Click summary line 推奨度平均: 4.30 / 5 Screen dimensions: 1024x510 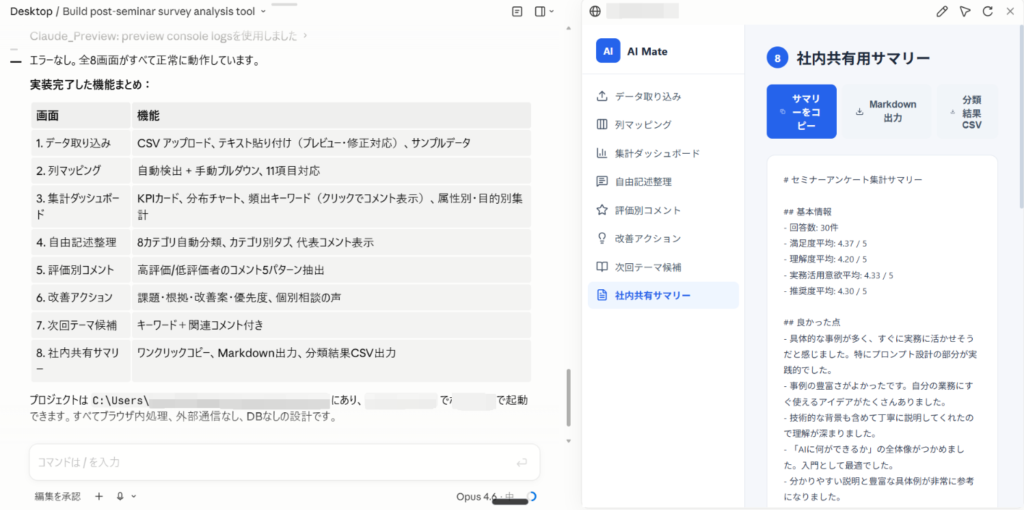coord(824,291)
